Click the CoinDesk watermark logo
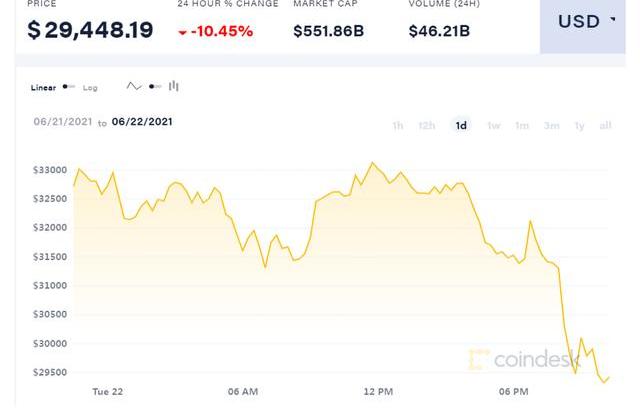Screen dimensions: 640x419 click(515, 357)
